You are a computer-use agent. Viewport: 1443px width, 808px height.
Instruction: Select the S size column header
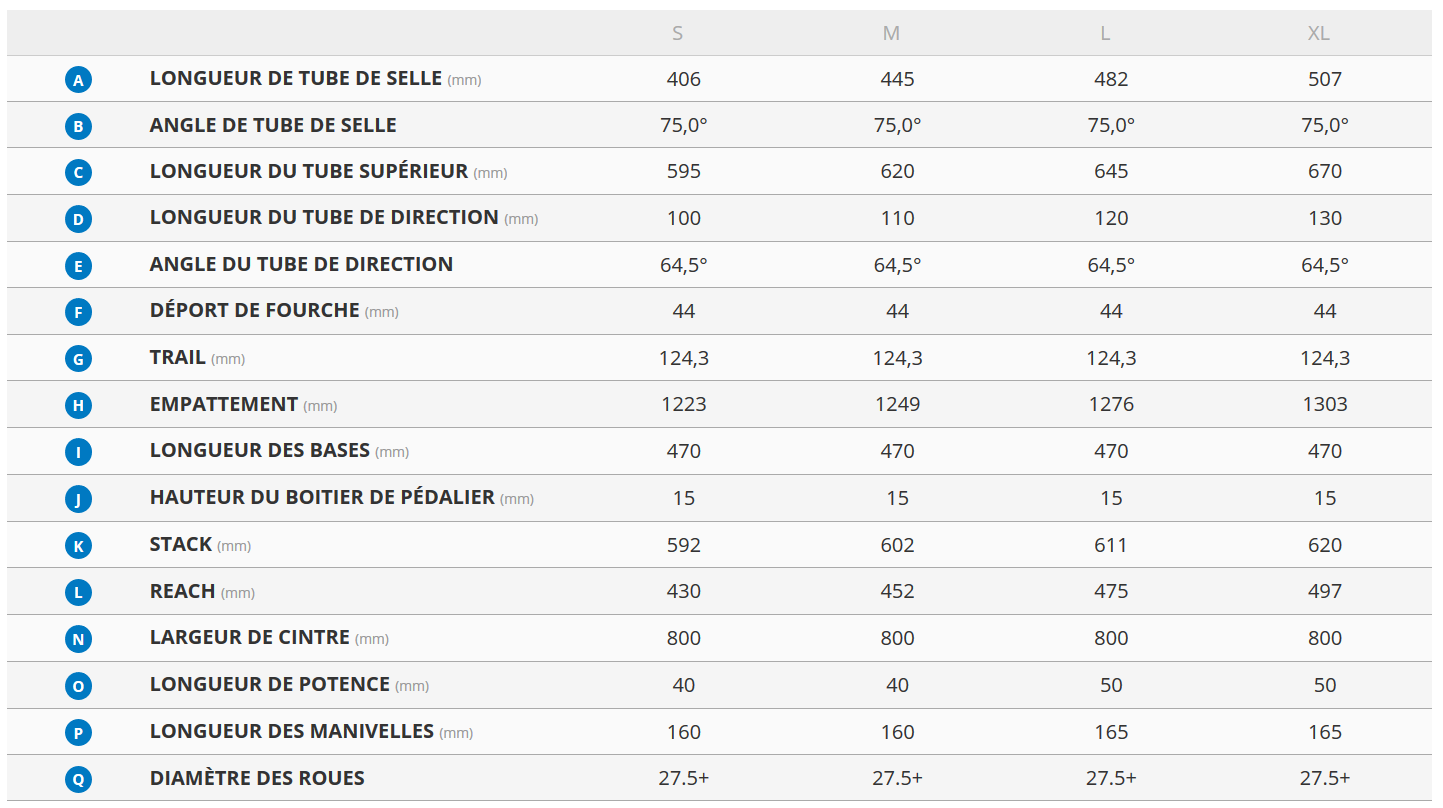[x=677, y=33]
